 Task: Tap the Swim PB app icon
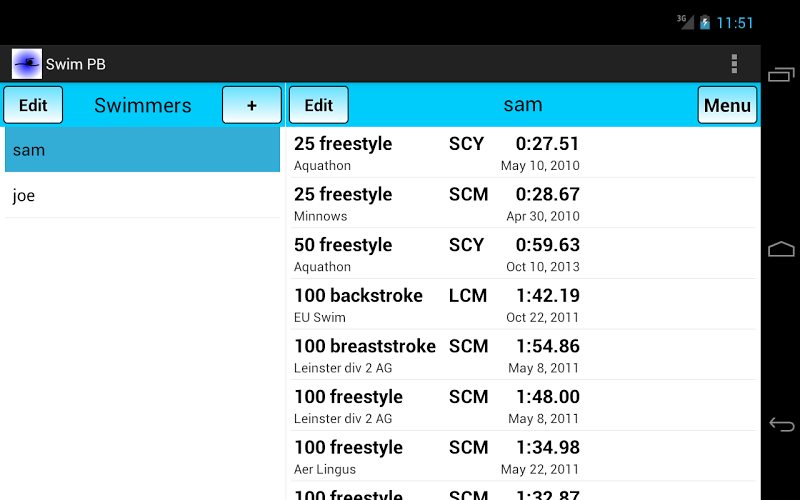27,64
